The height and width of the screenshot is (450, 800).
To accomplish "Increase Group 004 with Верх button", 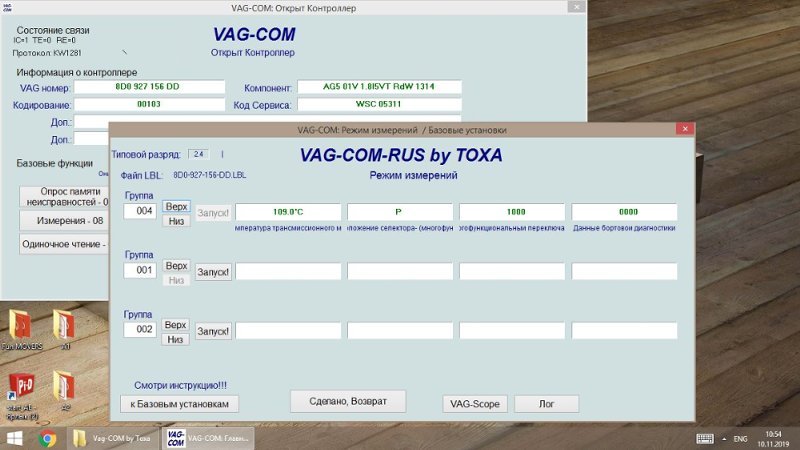I will coord(177,207).
